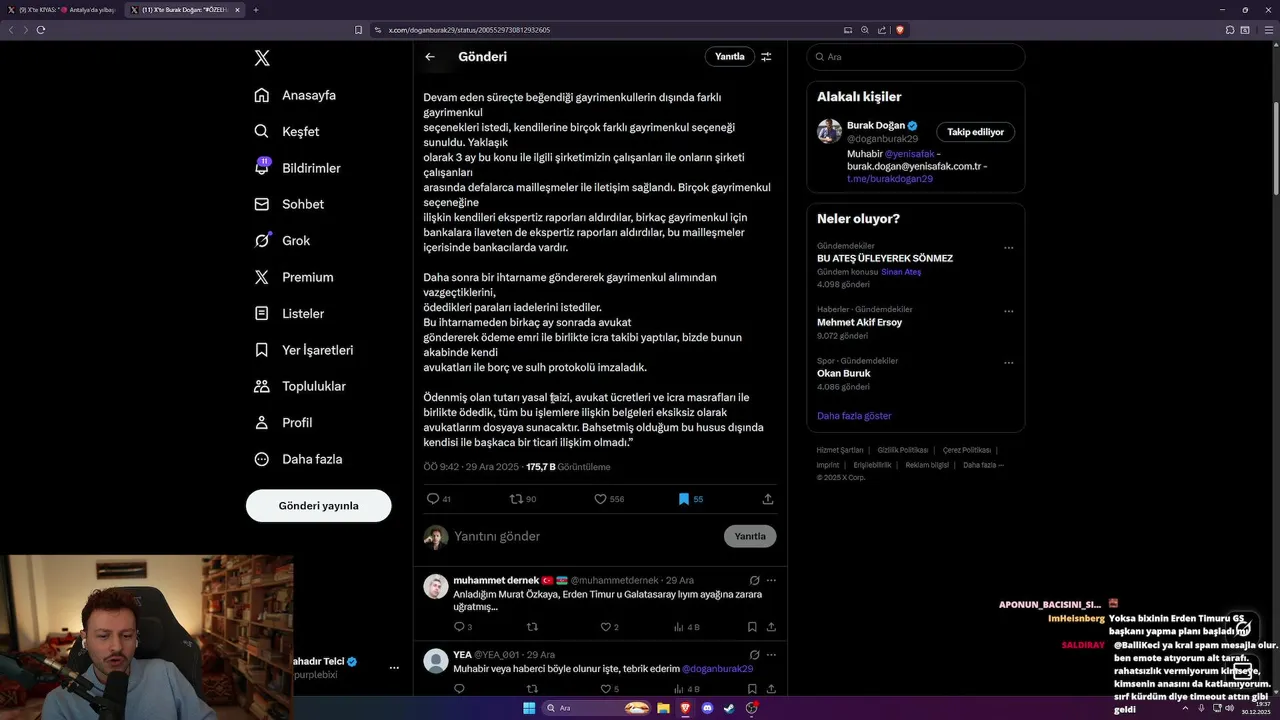Open Bildirimler notifications
This screenshot has height=720, width=1280.
coord(297,168)
